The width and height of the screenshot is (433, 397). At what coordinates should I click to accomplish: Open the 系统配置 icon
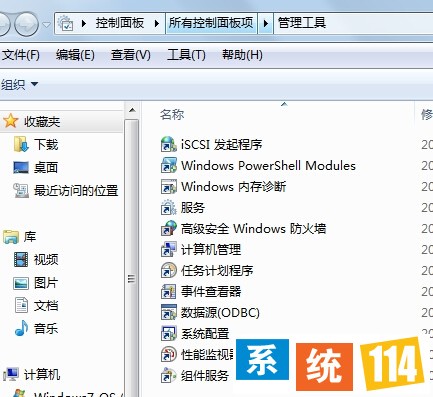click(168, 334)
